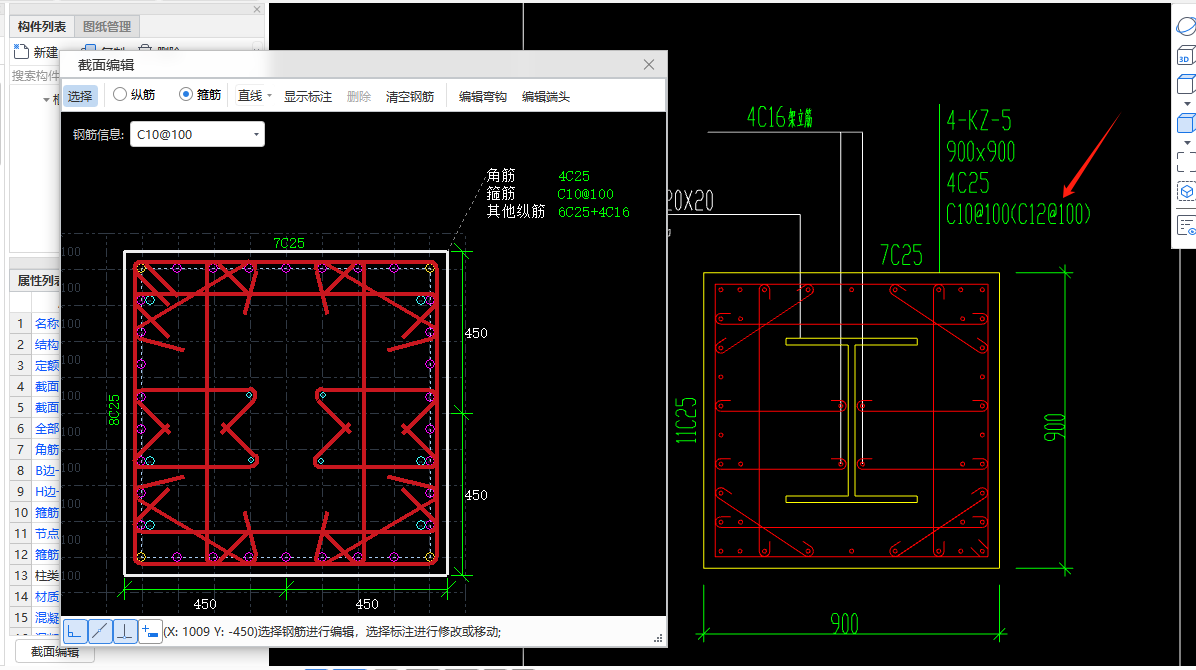Click the 8C25 label left of section

[114, 410]
